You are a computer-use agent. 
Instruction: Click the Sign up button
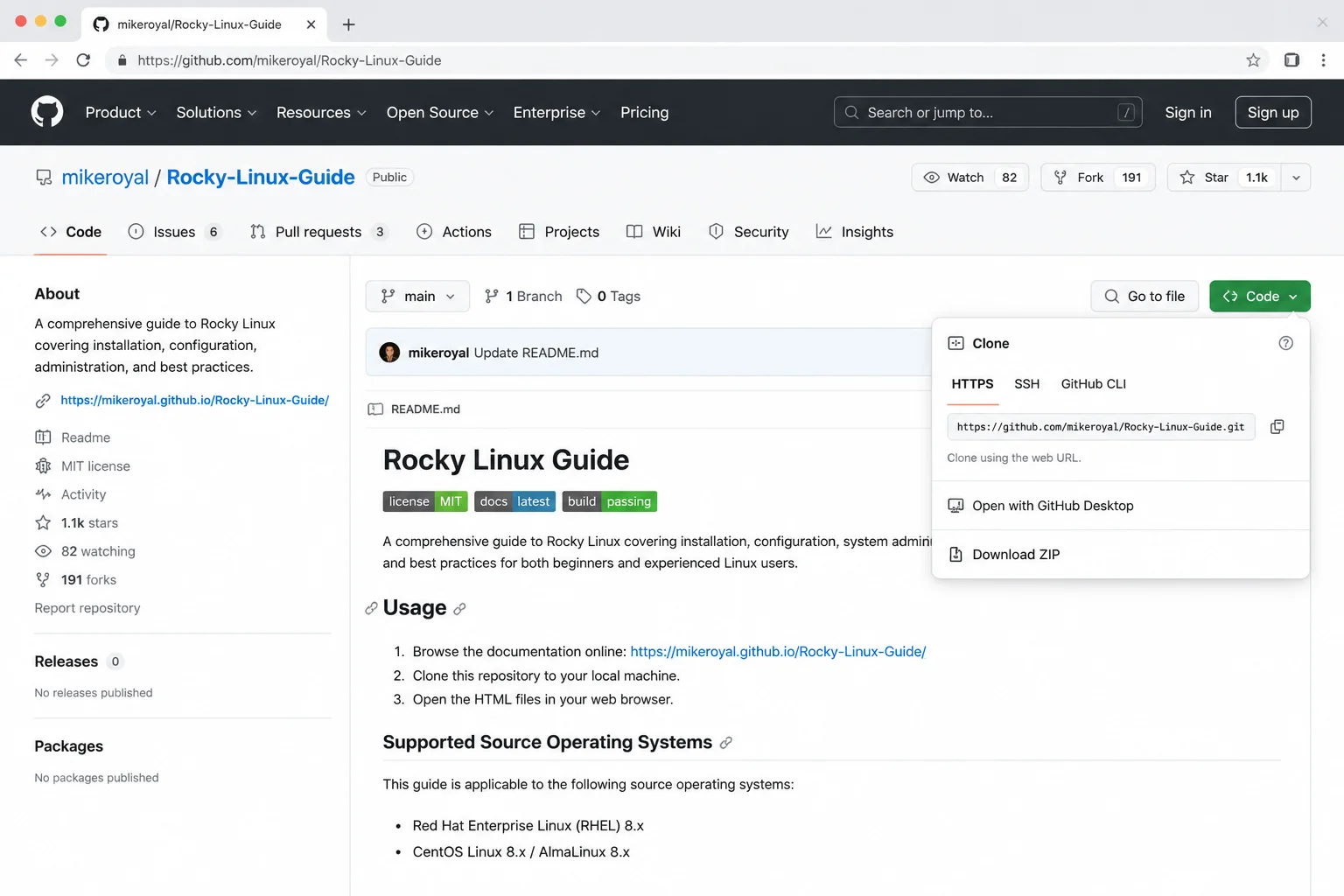[1273, 112]
